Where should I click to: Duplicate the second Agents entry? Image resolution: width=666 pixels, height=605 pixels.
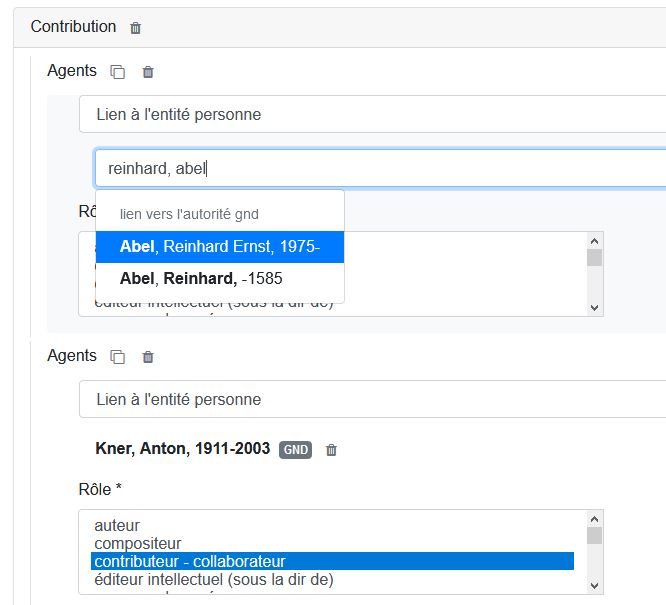click(x=118, y=357)
